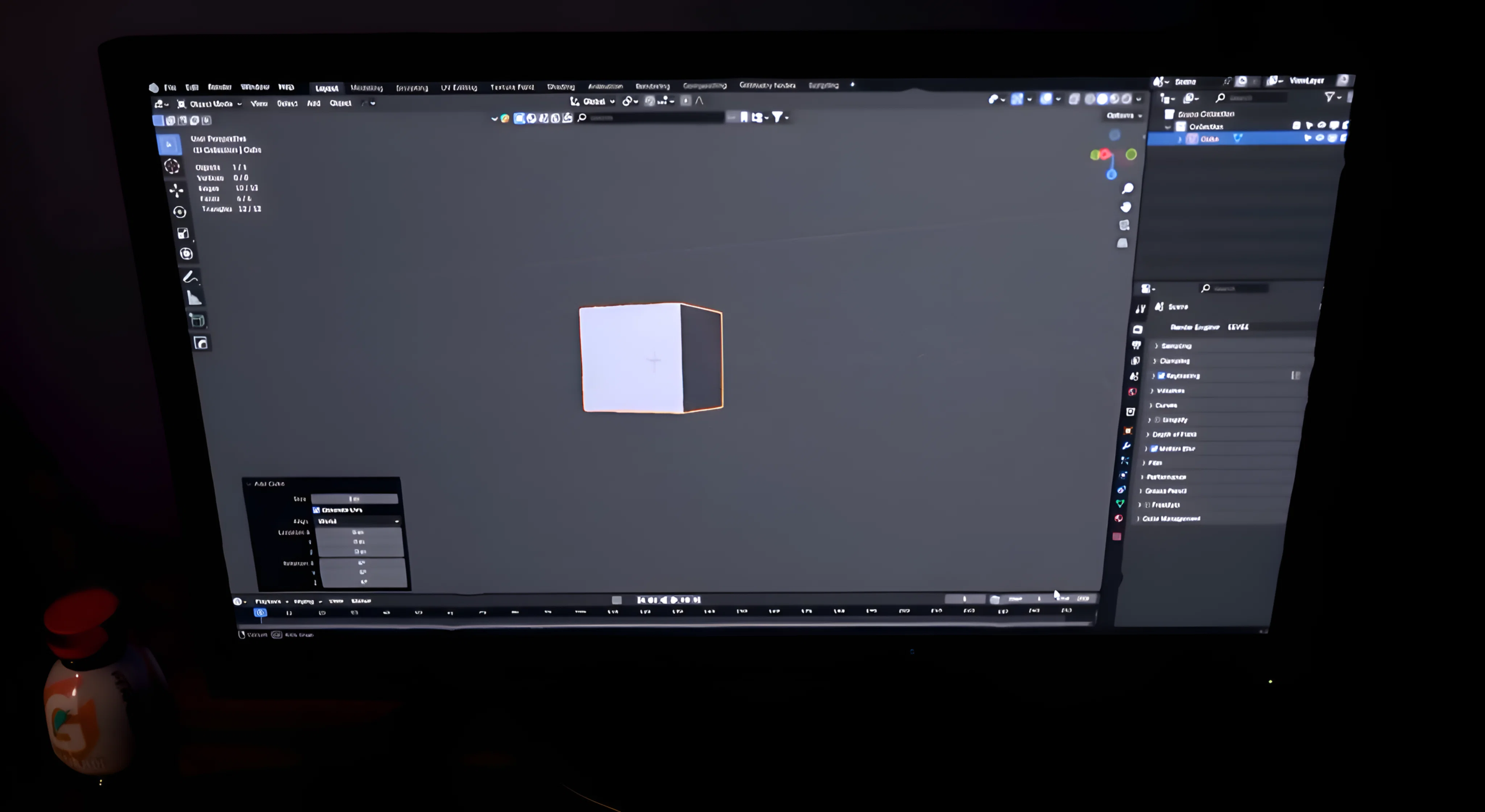
Task: Click the Size field in Add Cube panel
Action: click(x=354, y=498)
